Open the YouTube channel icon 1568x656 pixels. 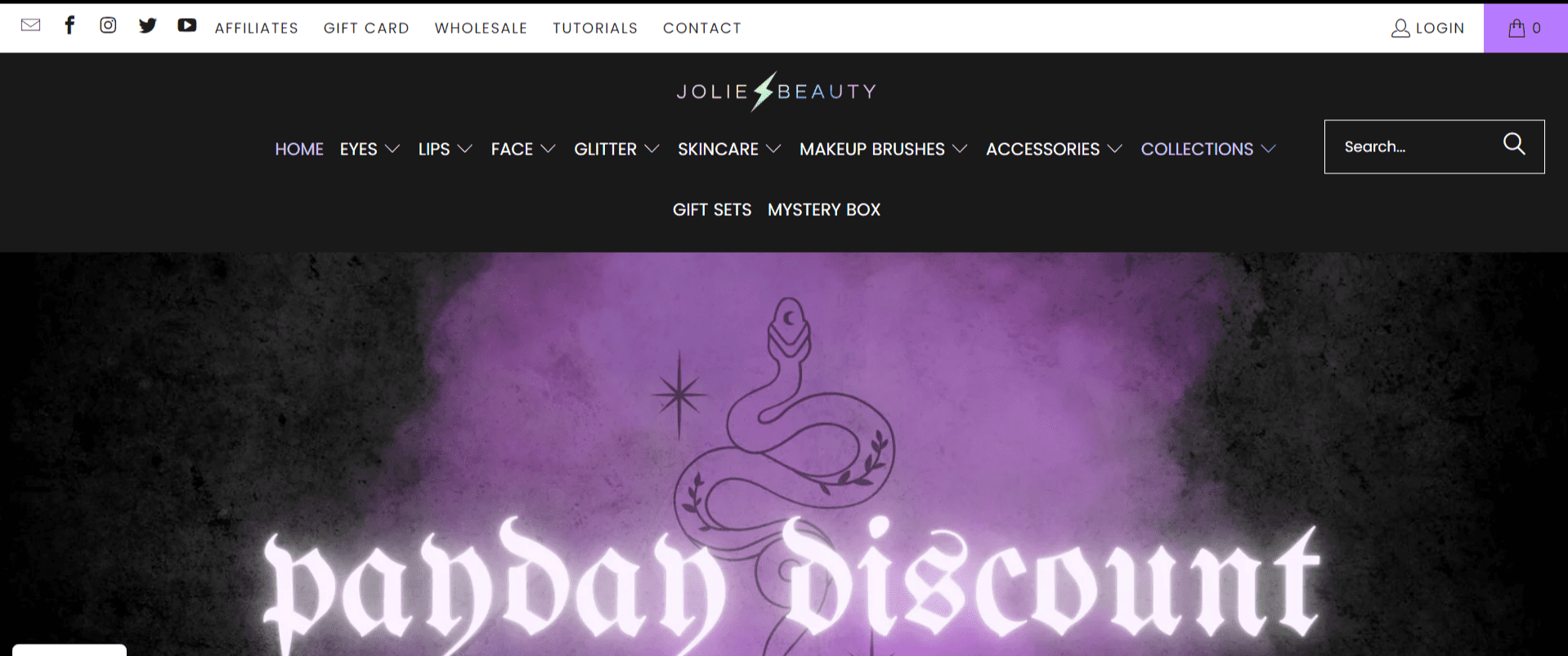(x=187, y=25)
